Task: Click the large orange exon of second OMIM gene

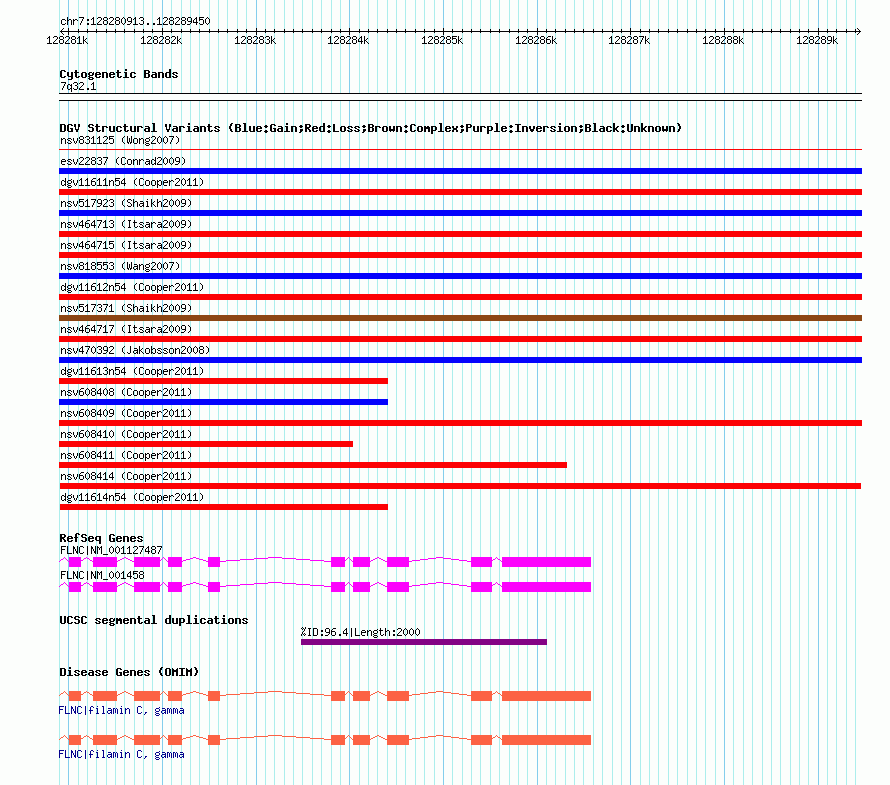Action: click(547, 740)
